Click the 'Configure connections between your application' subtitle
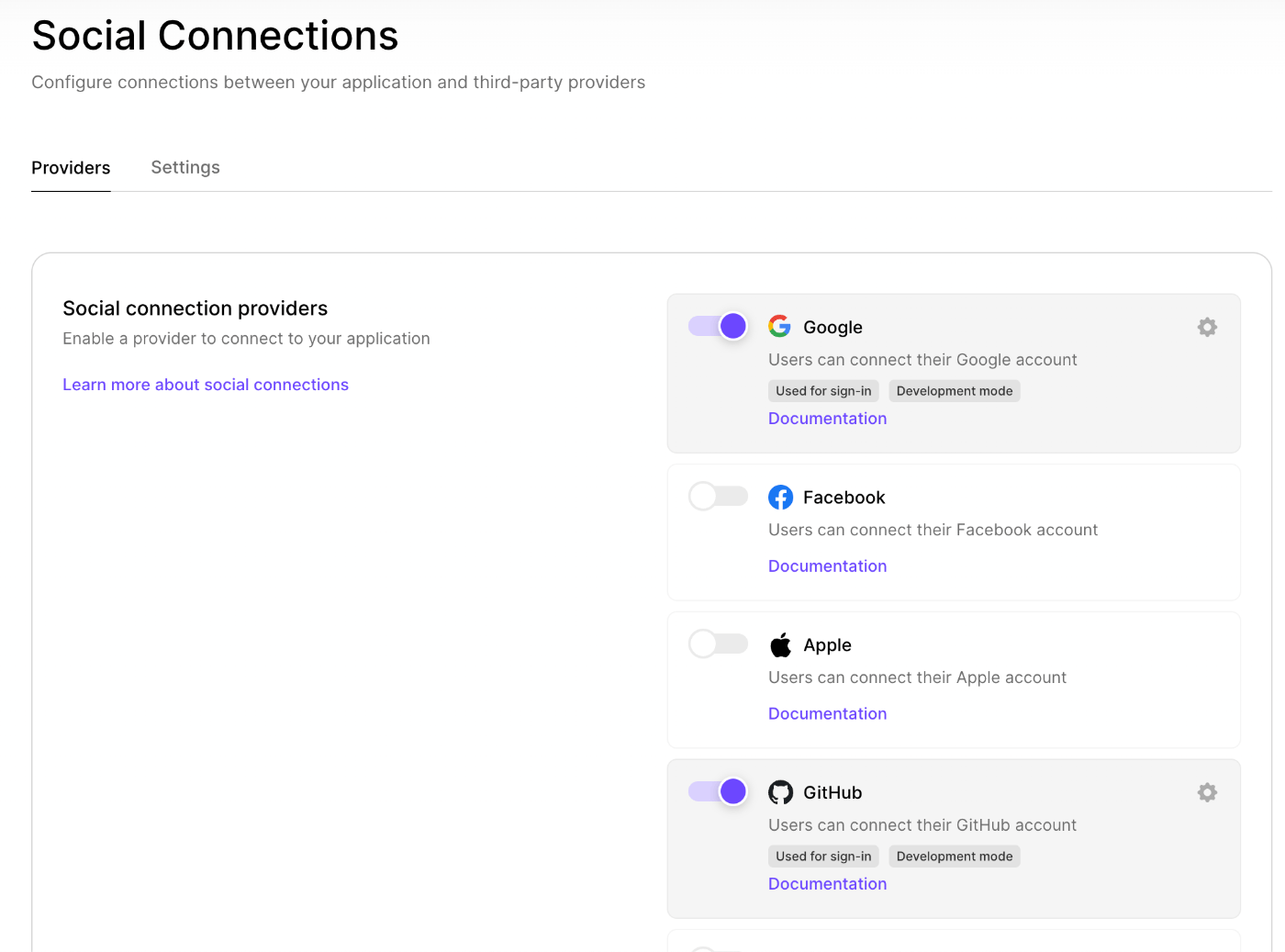The width and height of the screenshot is (1285, 952). click(x=338, y=83)
